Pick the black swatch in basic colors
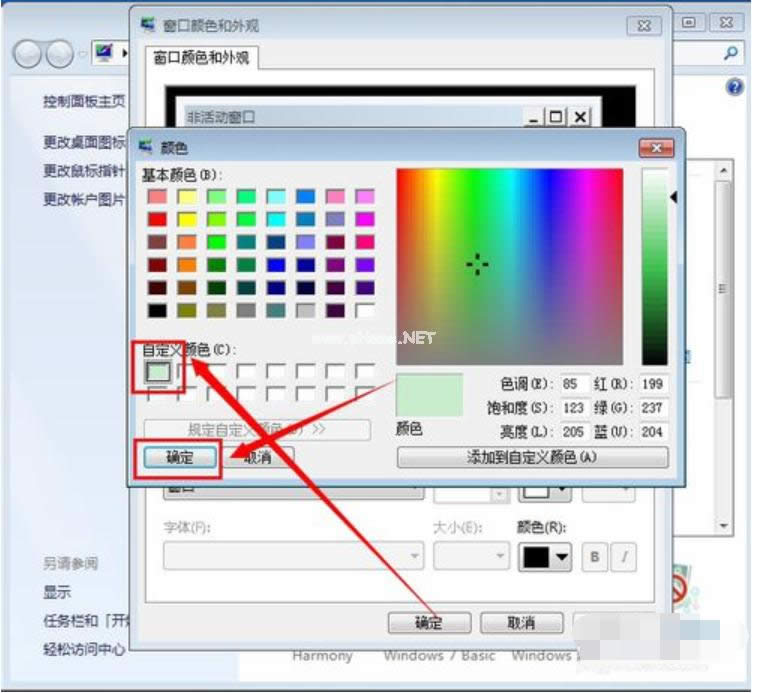Viewport: 757px width, 693px height. (x=158, y=310)
